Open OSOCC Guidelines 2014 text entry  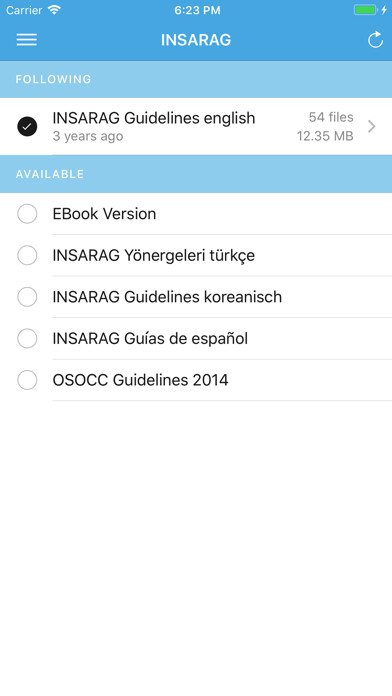(140, 380)
